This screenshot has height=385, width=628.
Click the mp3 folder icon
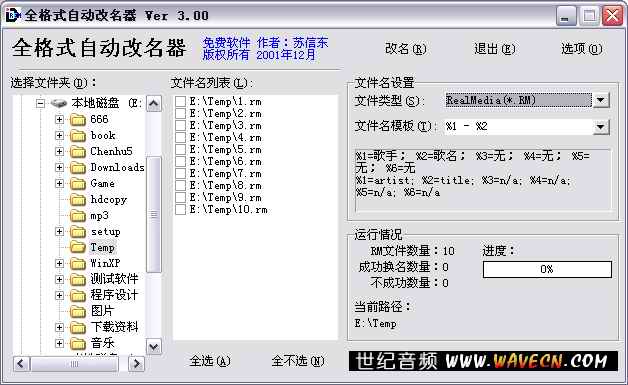pyautogui.click(x=78, y=216)
